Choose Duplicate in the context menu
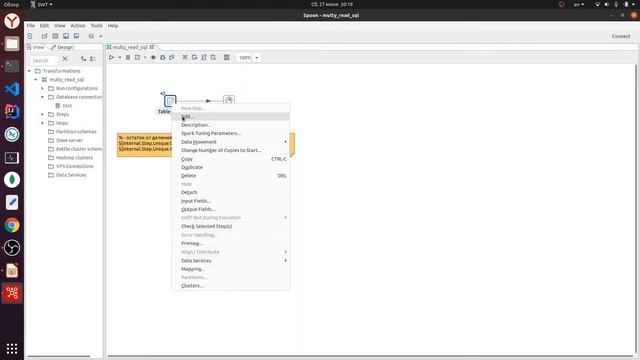Screen dimensions: 640x360 click(x=231, y=167)
